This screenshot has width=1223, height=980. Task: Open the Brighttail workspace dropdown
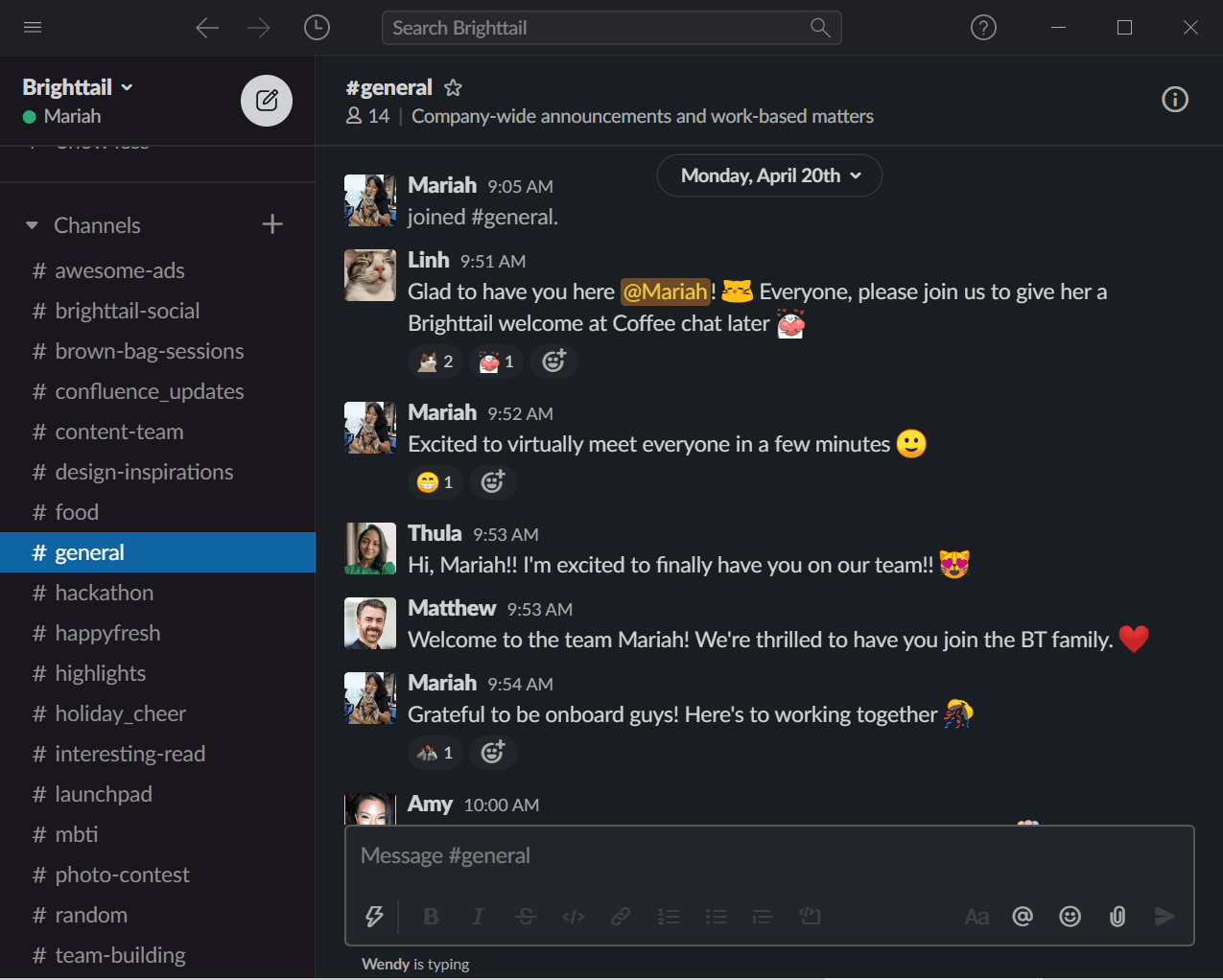78,86
